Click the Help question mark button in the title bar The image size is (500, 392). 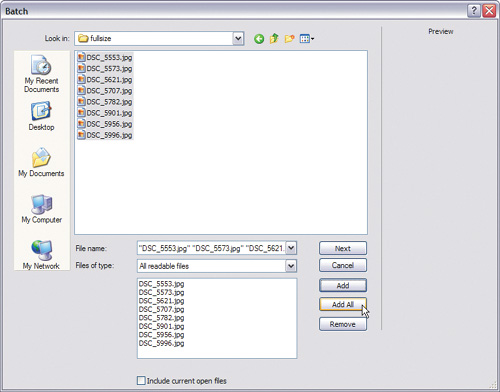click(x=474, y=11)
